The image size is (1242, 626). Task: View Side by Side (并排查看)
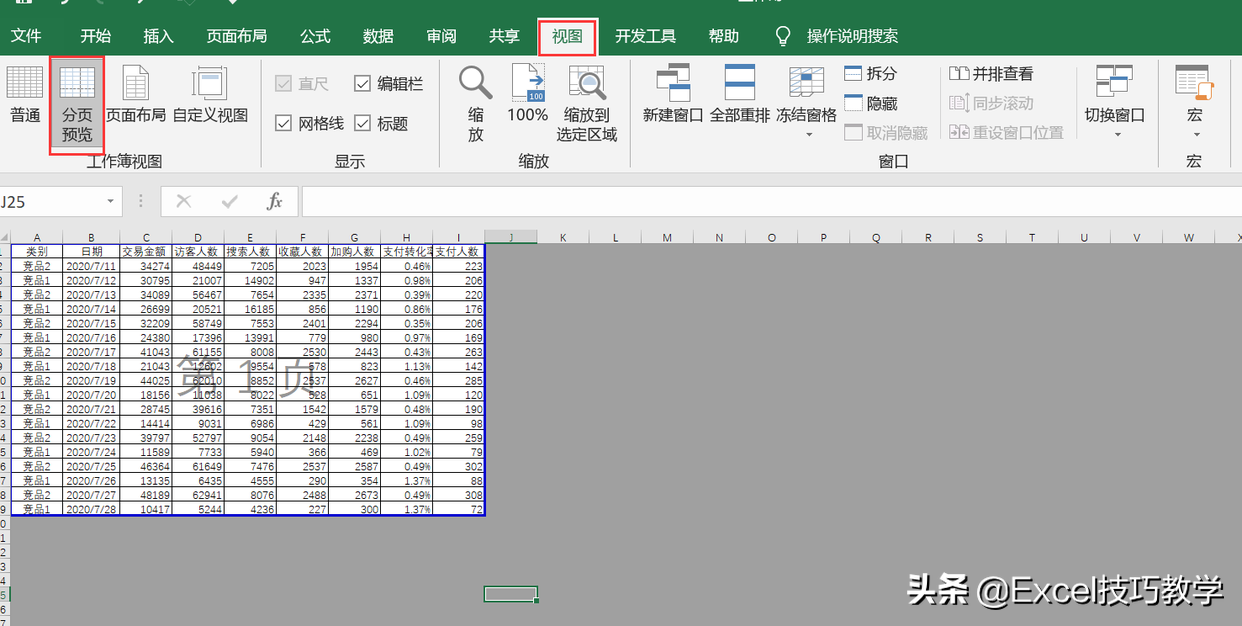click(991, 74)
